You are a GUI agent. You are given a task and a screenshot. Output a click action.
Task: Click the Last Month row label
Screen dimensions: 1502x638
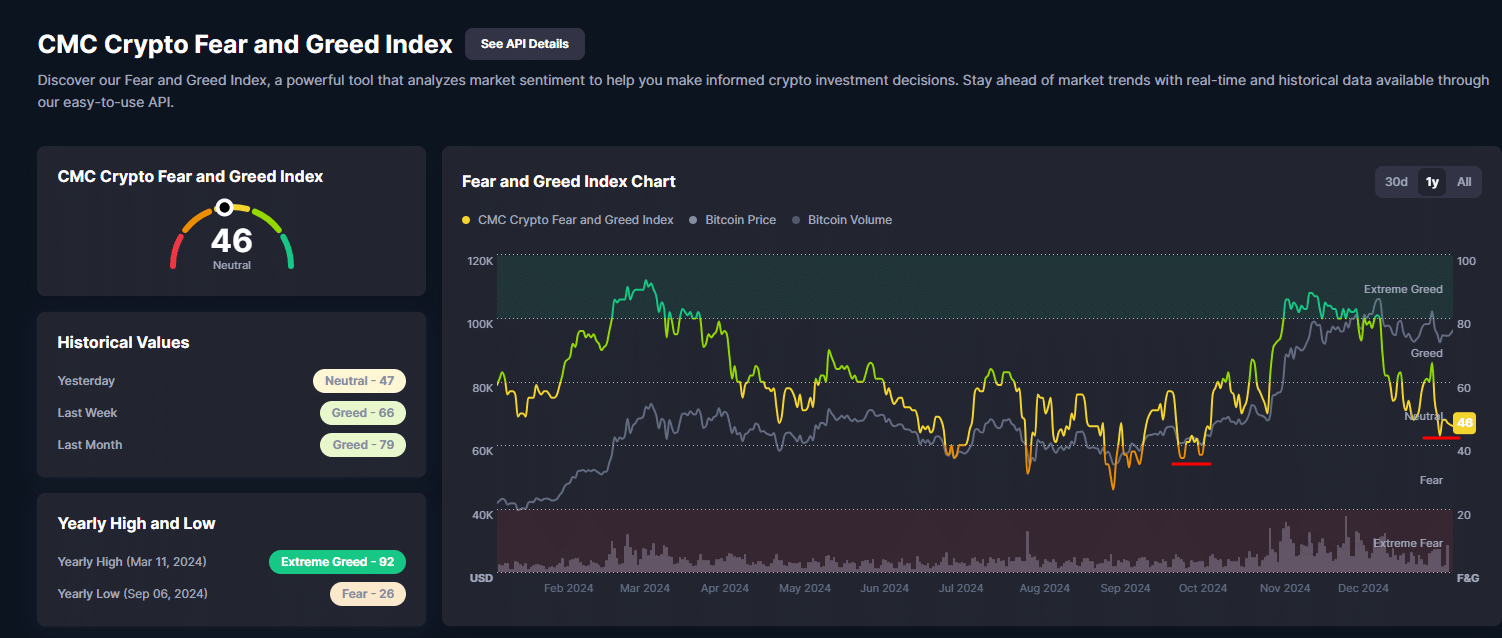[x=90, y=445]
